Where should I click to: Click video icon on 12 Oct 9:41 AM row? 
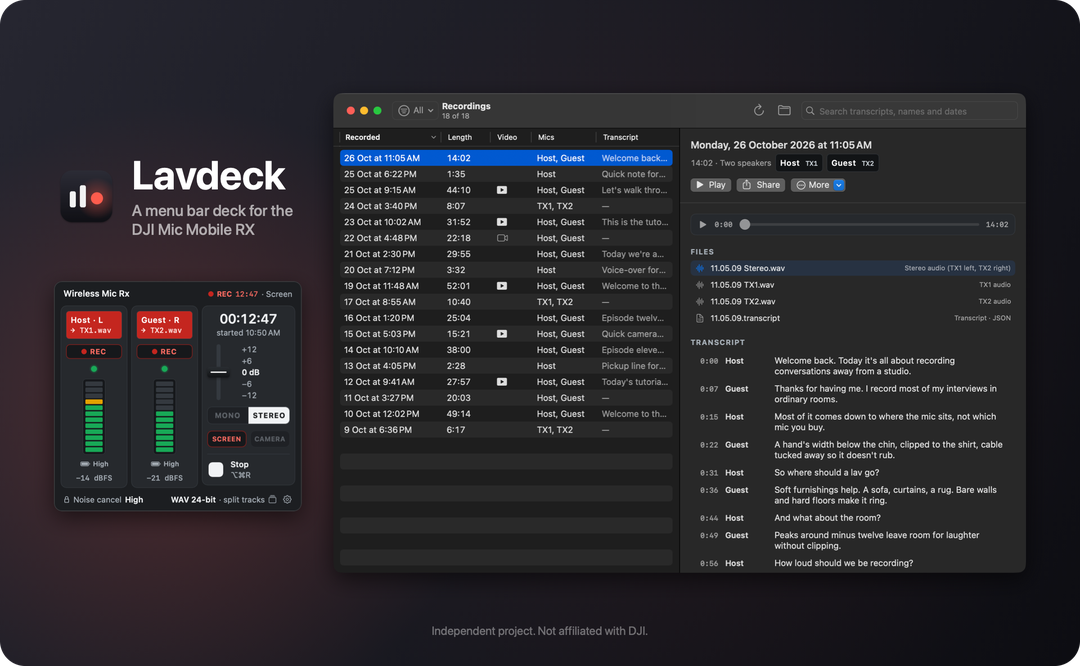pos(502,382)
